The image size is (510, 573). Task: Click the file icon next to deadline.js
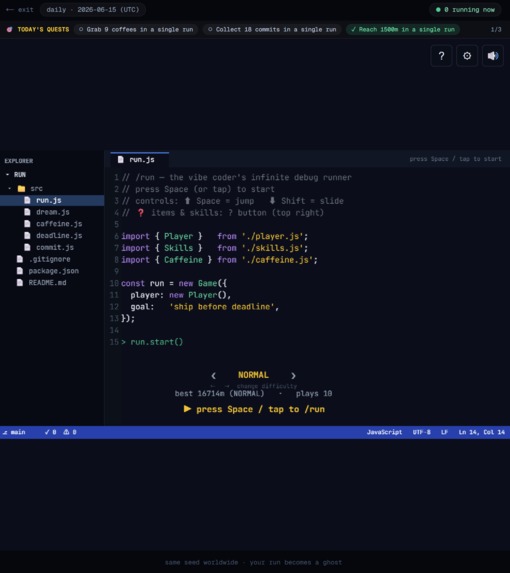[27, 235]
